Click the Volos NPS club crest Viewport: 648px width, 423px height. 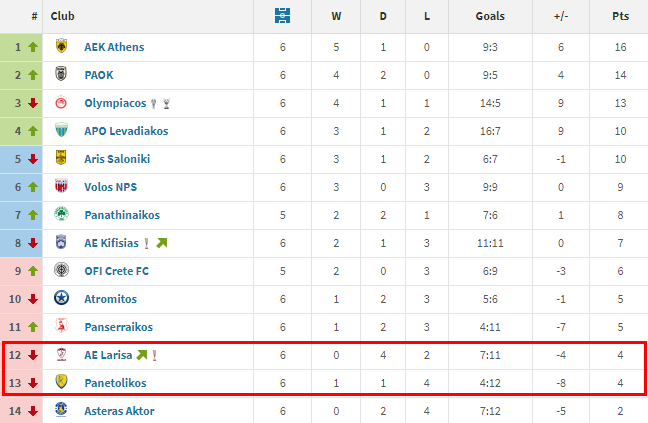click(x=61, y=187)
